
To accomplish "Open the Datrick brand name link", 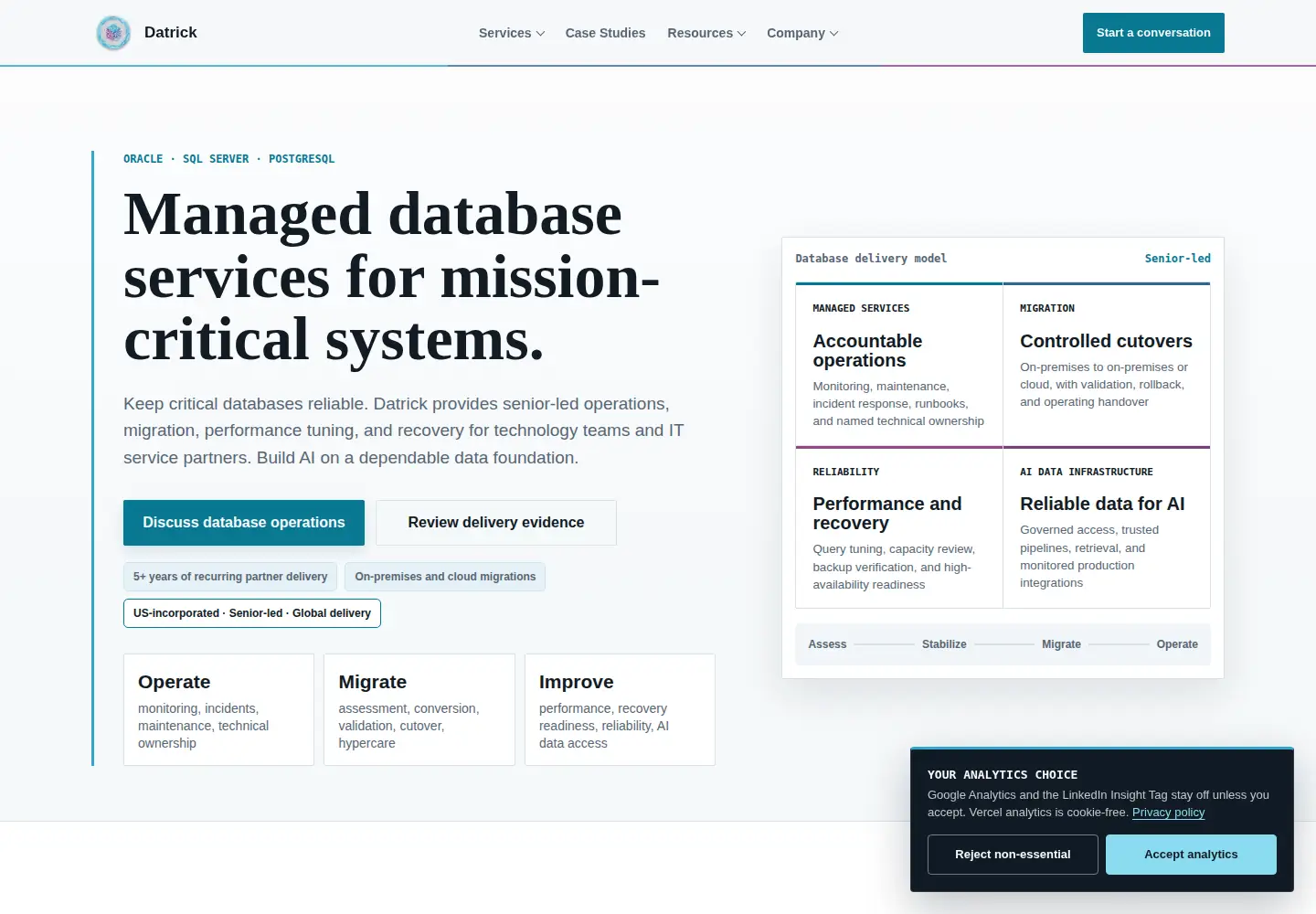I will tap(171, 33).
